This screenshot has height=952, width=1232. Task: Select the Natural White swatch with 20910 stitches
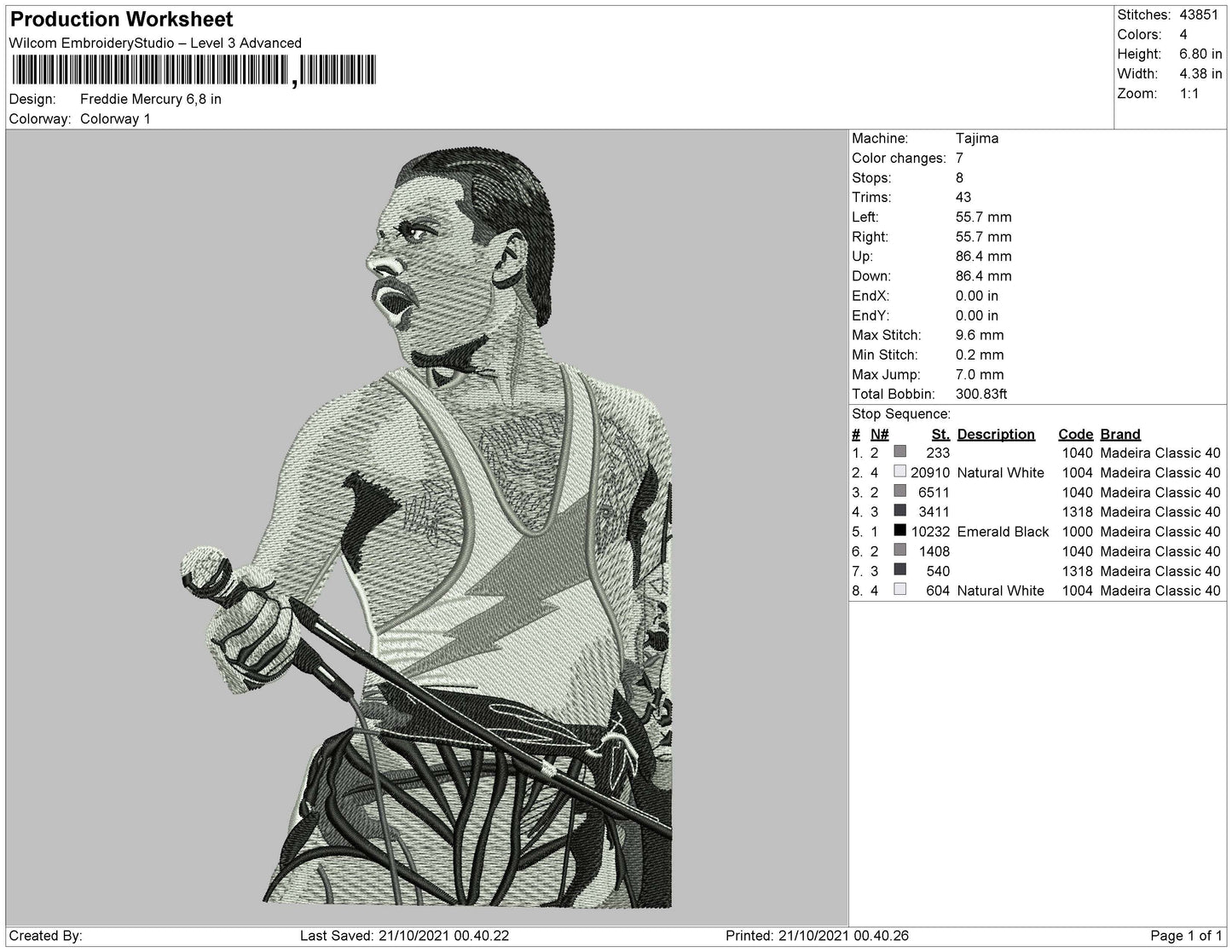(899, 471)
